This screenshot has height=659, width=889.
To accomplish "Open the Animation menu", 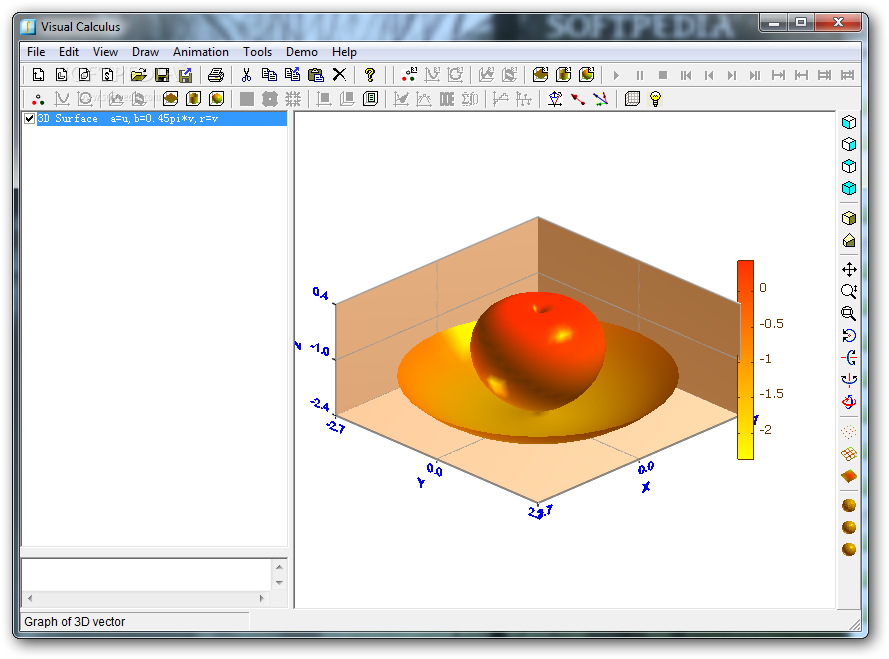I will [x=201, y=51].
